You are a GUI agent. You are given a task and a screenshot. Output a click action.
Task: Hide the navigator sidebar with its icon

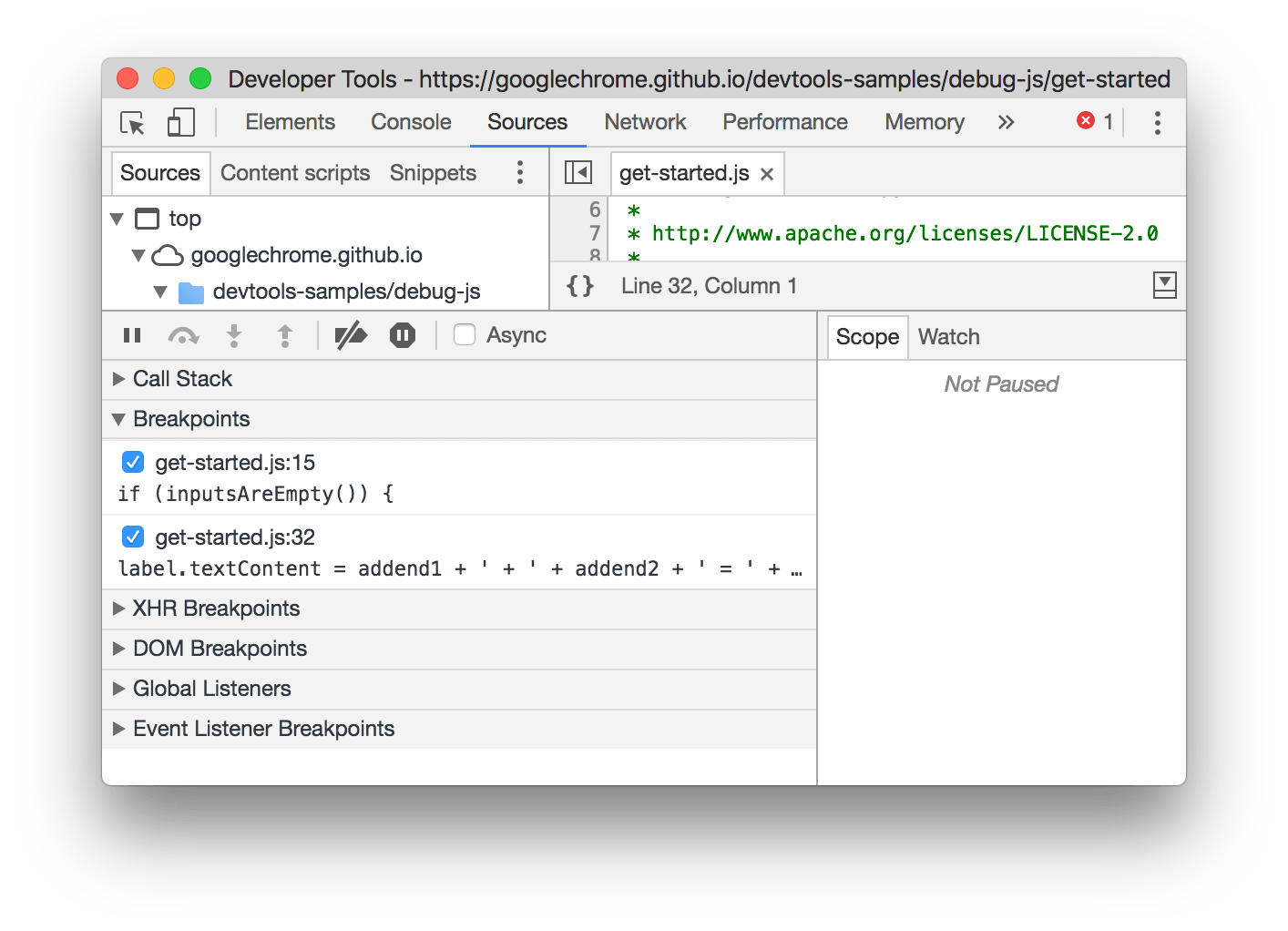tap(578, 172)
